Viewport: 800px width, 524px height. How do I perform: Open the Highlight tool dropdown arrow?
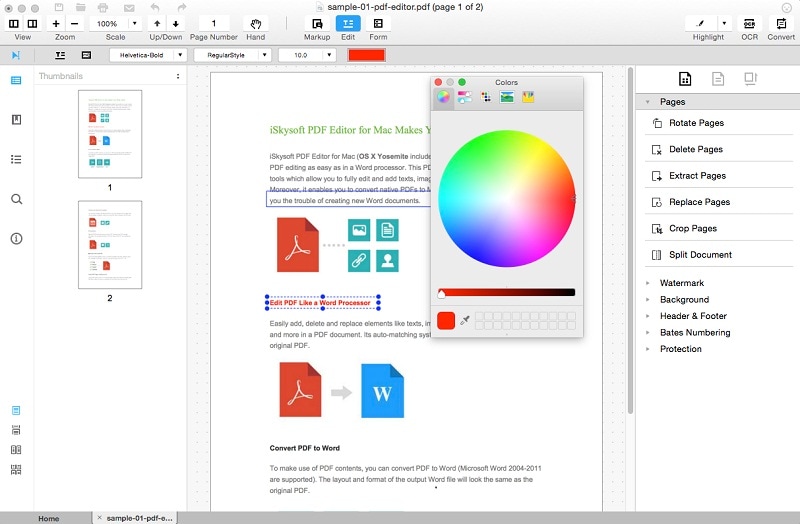724,23
